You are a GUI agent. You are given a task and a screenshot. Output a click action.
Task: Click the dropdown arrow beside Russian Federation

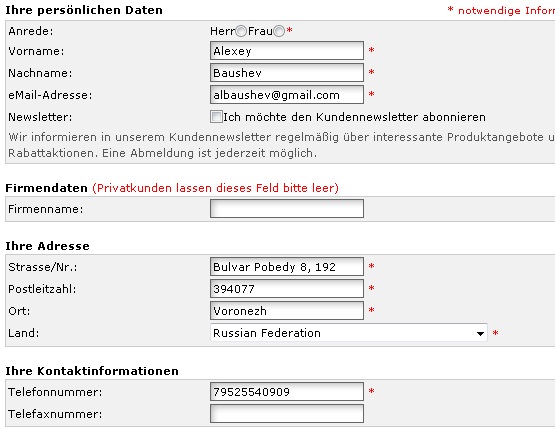(480, 333)
